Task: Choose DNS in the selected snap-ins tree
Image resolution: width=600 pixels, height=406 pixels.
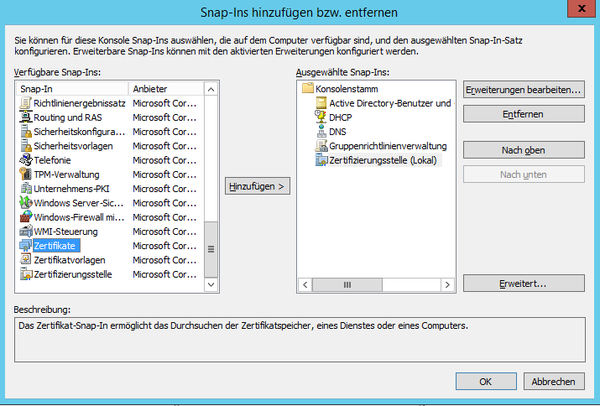Action: (x=341, y=131)
